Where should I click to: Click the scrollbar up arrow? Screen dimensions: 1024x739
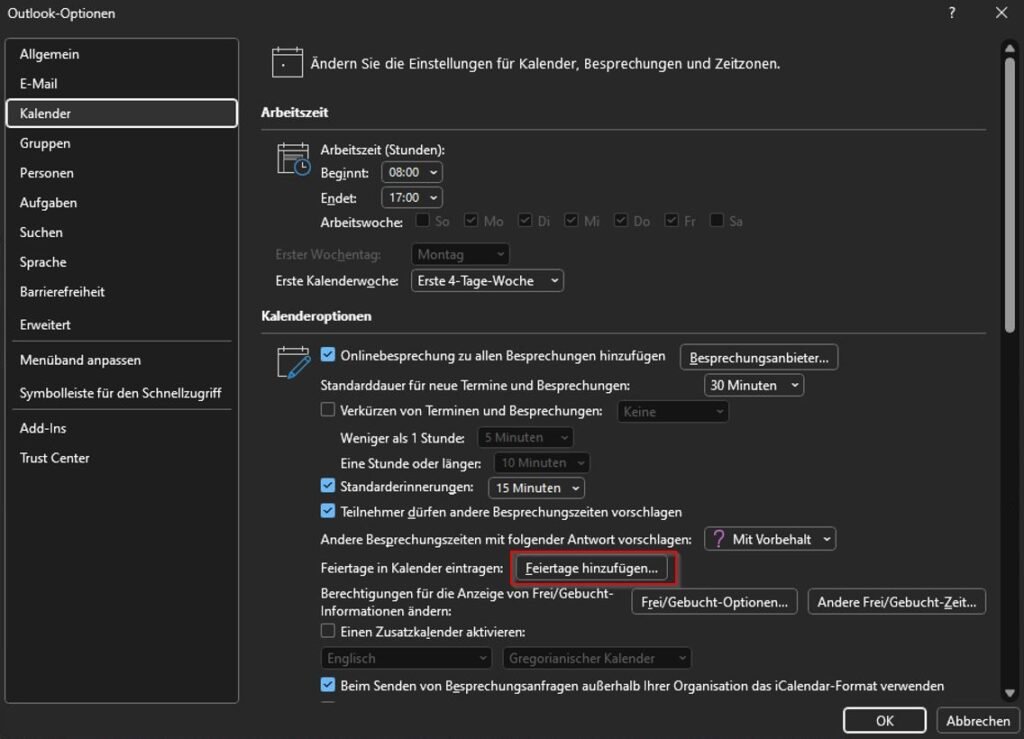[1010, 48]
